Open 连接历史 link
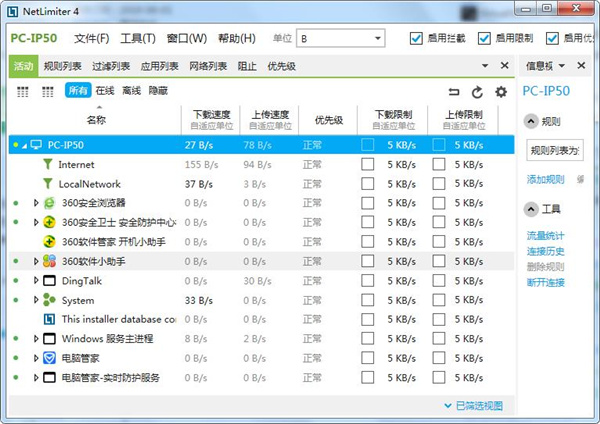Viewport: 600px width, 424px height. pyautogui.click(x=545, y=251)
